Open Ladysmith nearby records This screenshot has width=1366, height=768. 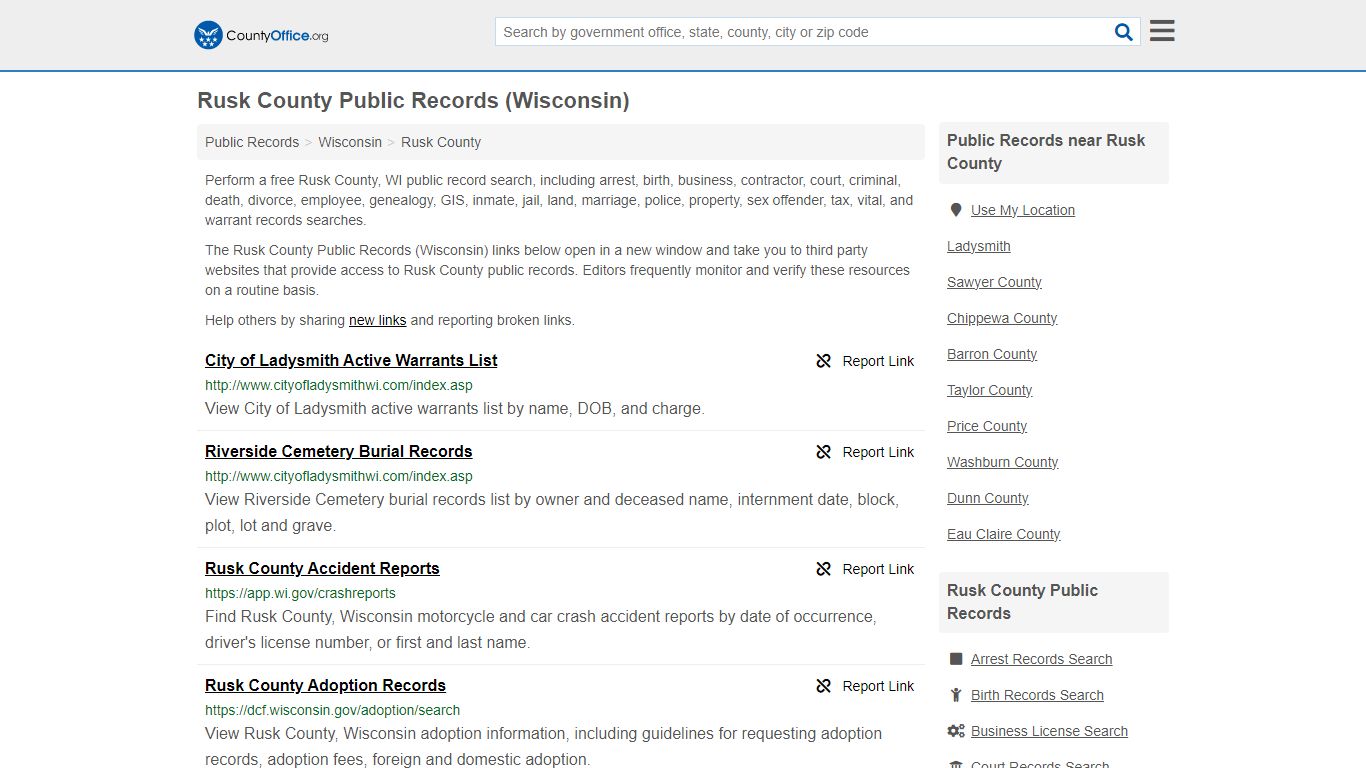click(x=979, y=246)
